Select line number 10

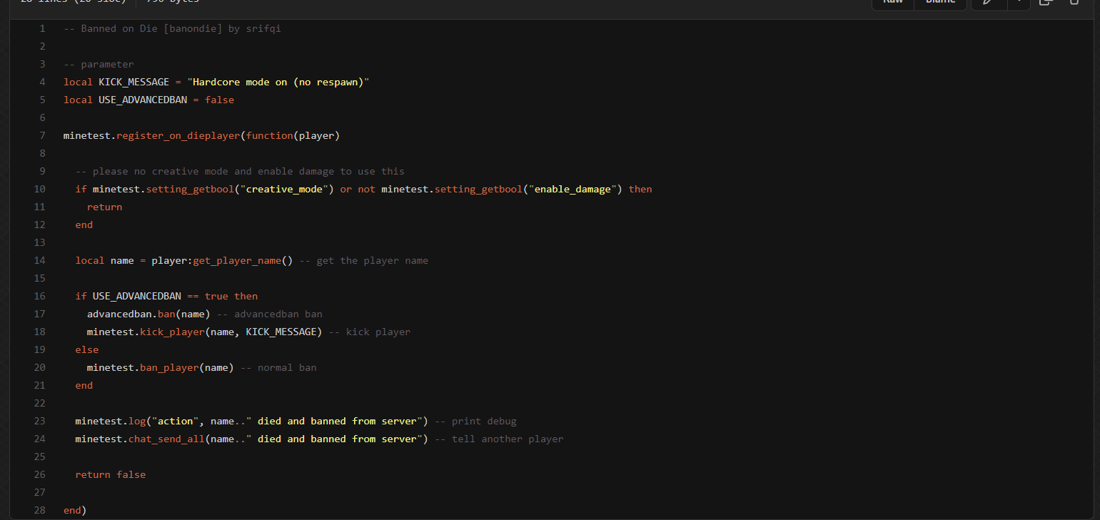40,189
